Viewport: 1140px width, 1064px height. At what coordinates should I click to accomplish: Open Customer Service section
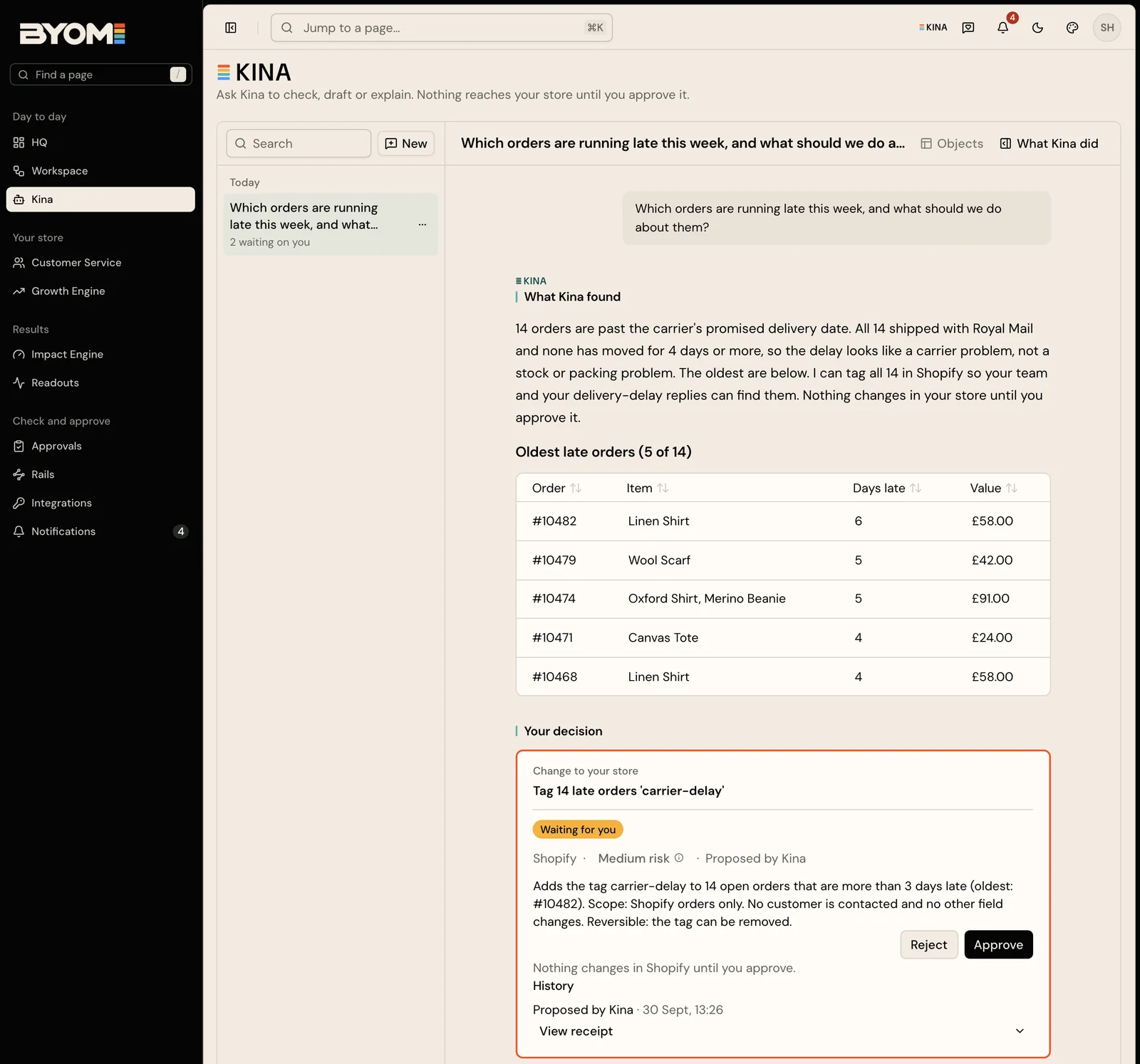[100, 263]
